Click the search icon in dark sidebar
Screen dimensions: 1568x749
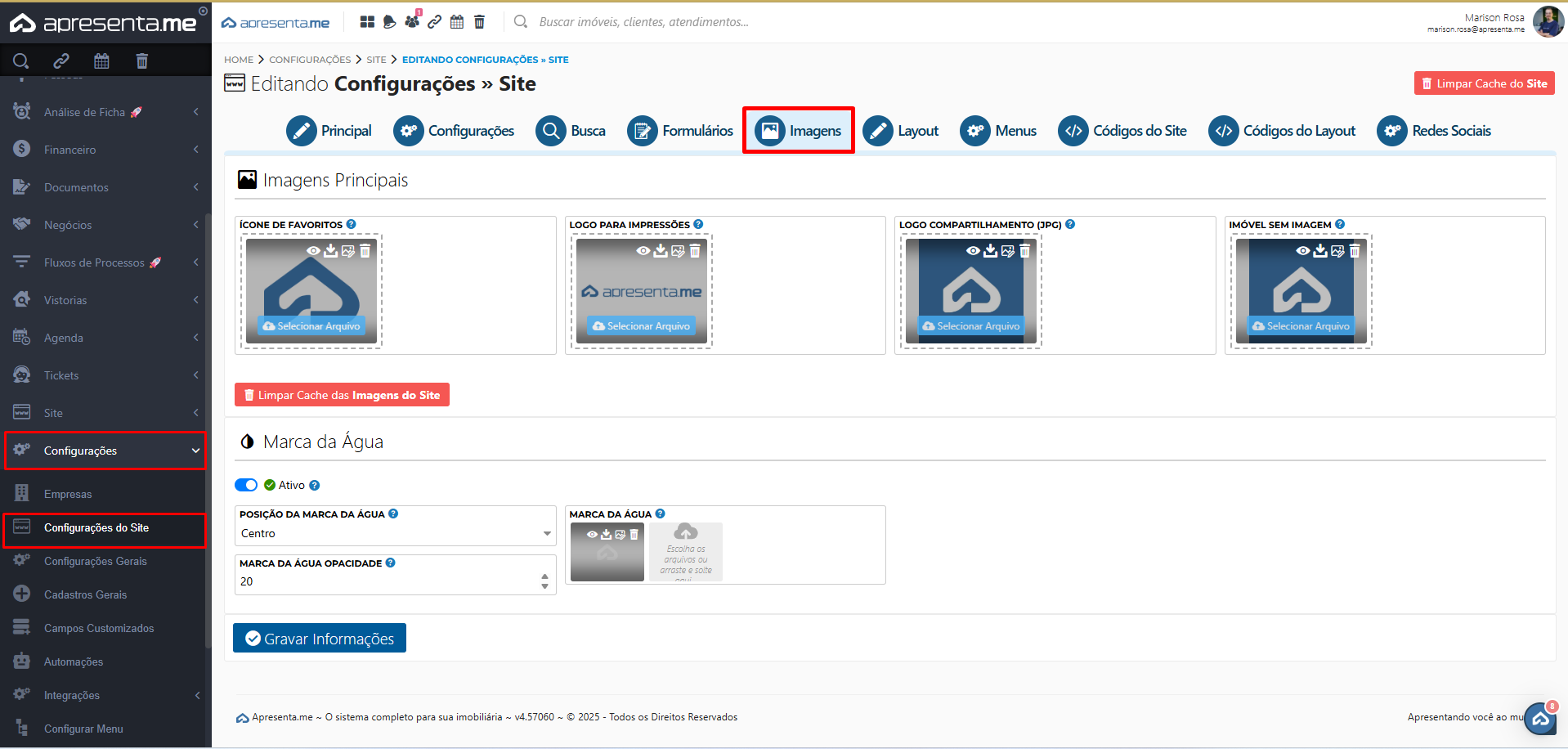tap(21, 61)
